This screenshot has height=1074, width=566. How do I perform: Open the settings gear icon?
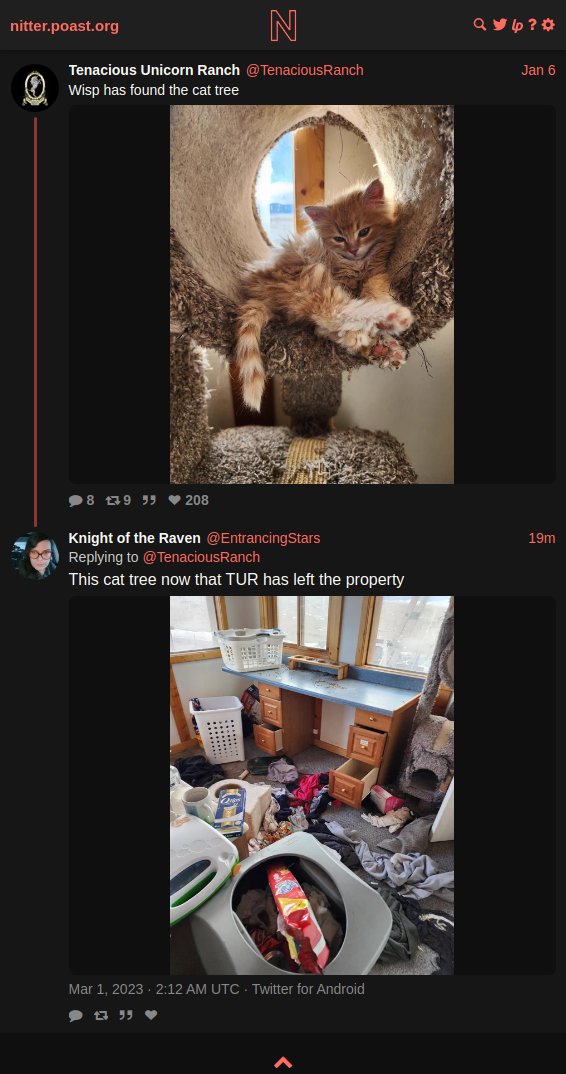point(548,25)
